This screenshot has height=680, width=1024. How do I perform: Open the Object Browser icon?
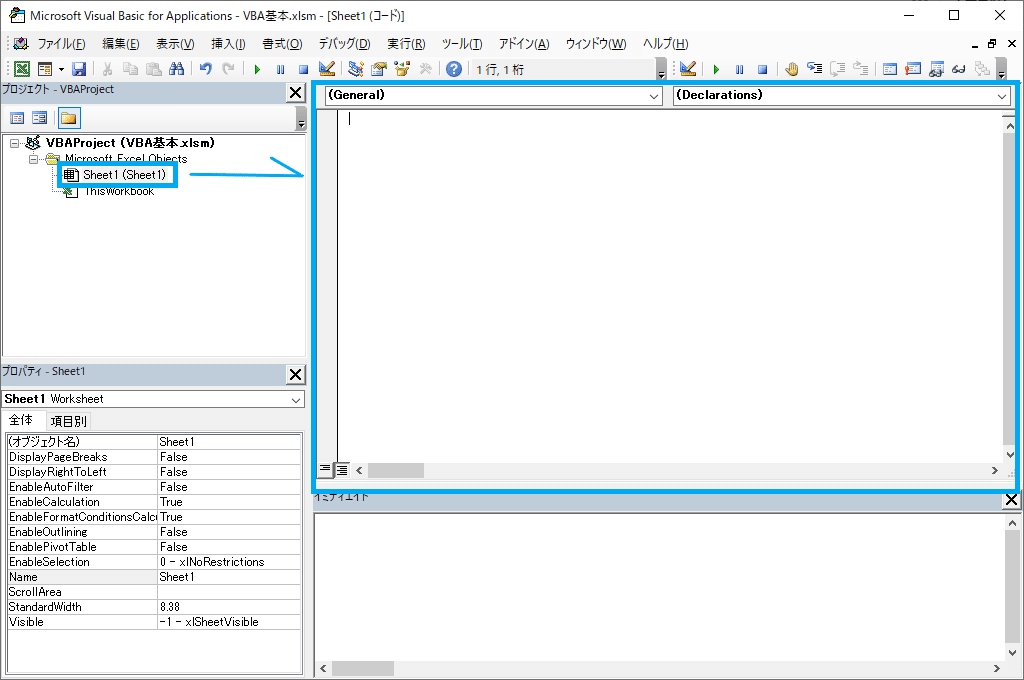[x=402, y=69]
